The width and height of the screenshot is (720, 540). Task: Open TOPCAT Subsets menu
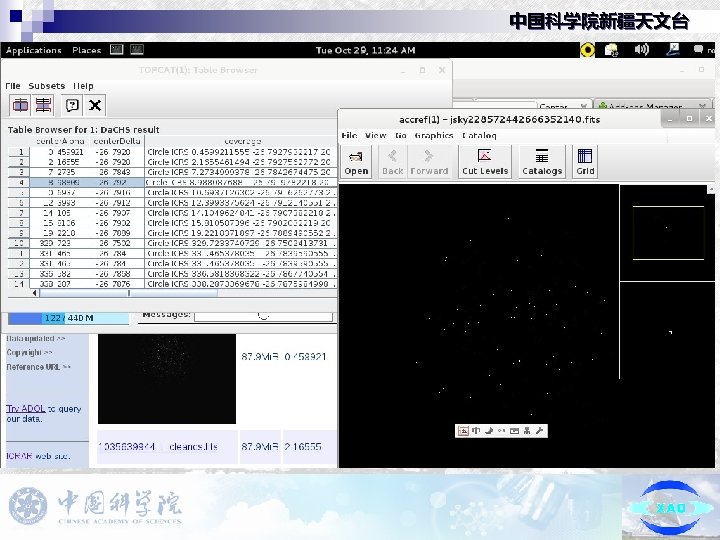click(x=46, y=86)
